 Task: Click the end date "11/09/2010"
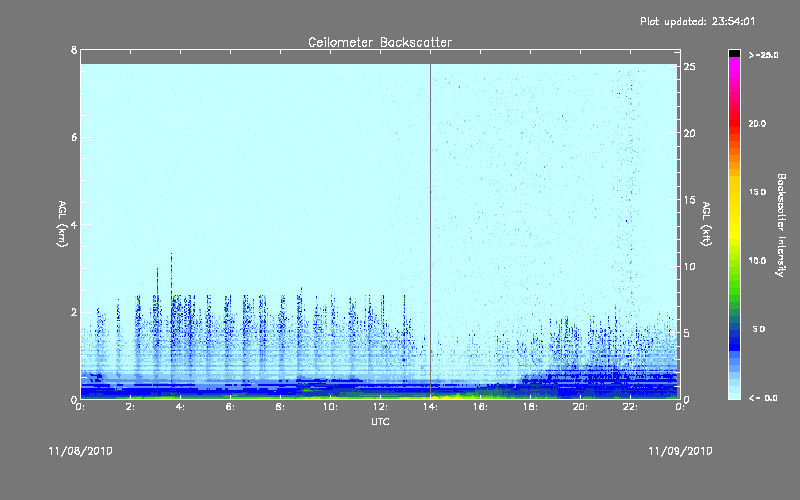coord(680,451)
